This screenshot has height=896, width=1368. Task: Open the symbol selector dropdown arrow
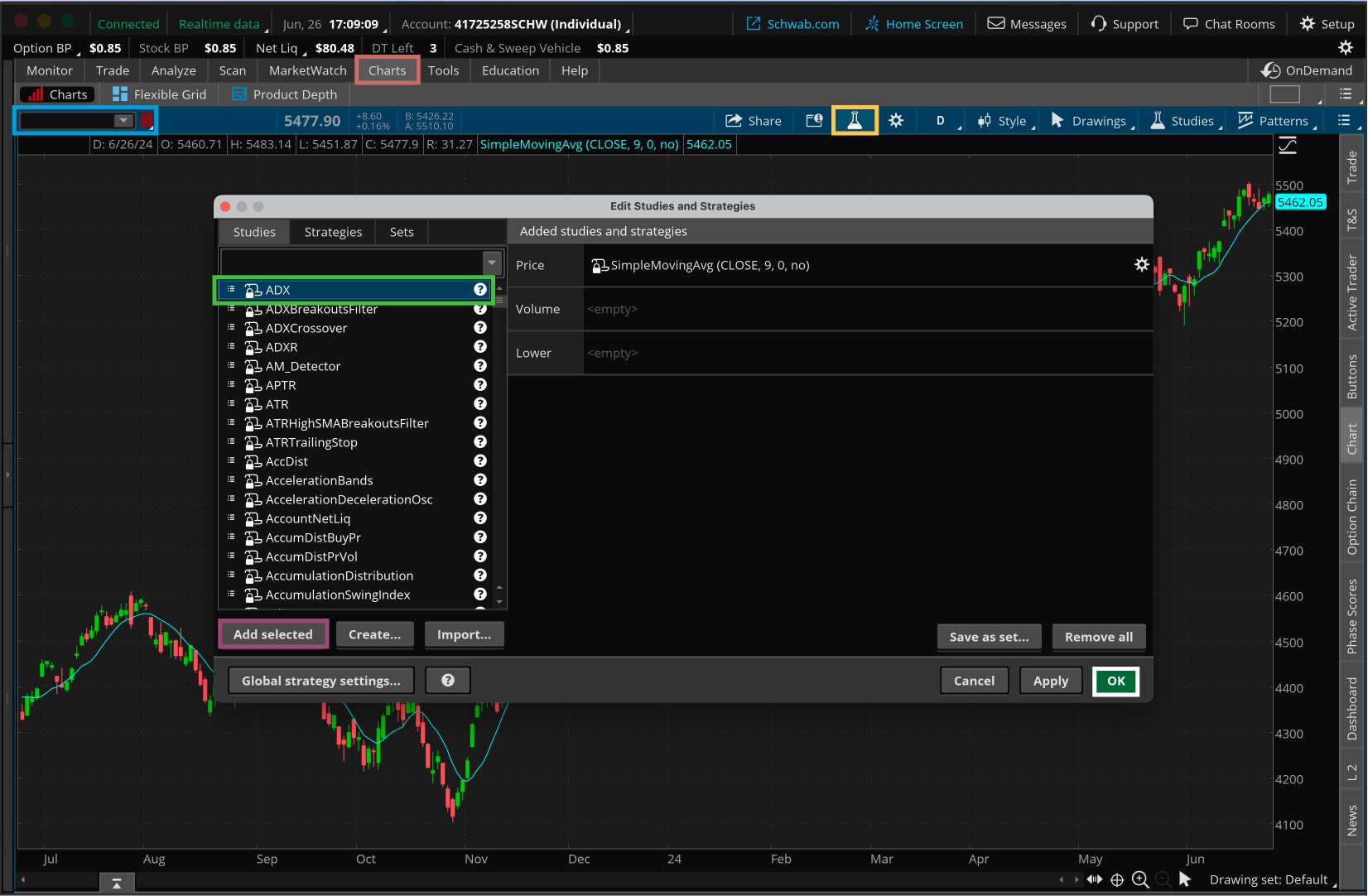[123, 121]
